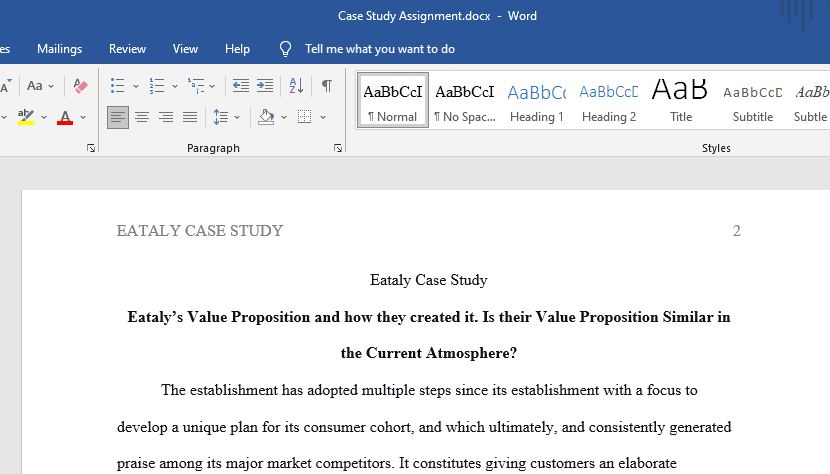Image resolution: width=830 pixels, height=474 pixels.
Task: Apply the Subtitle style
Action: click(x=753, y=100)
